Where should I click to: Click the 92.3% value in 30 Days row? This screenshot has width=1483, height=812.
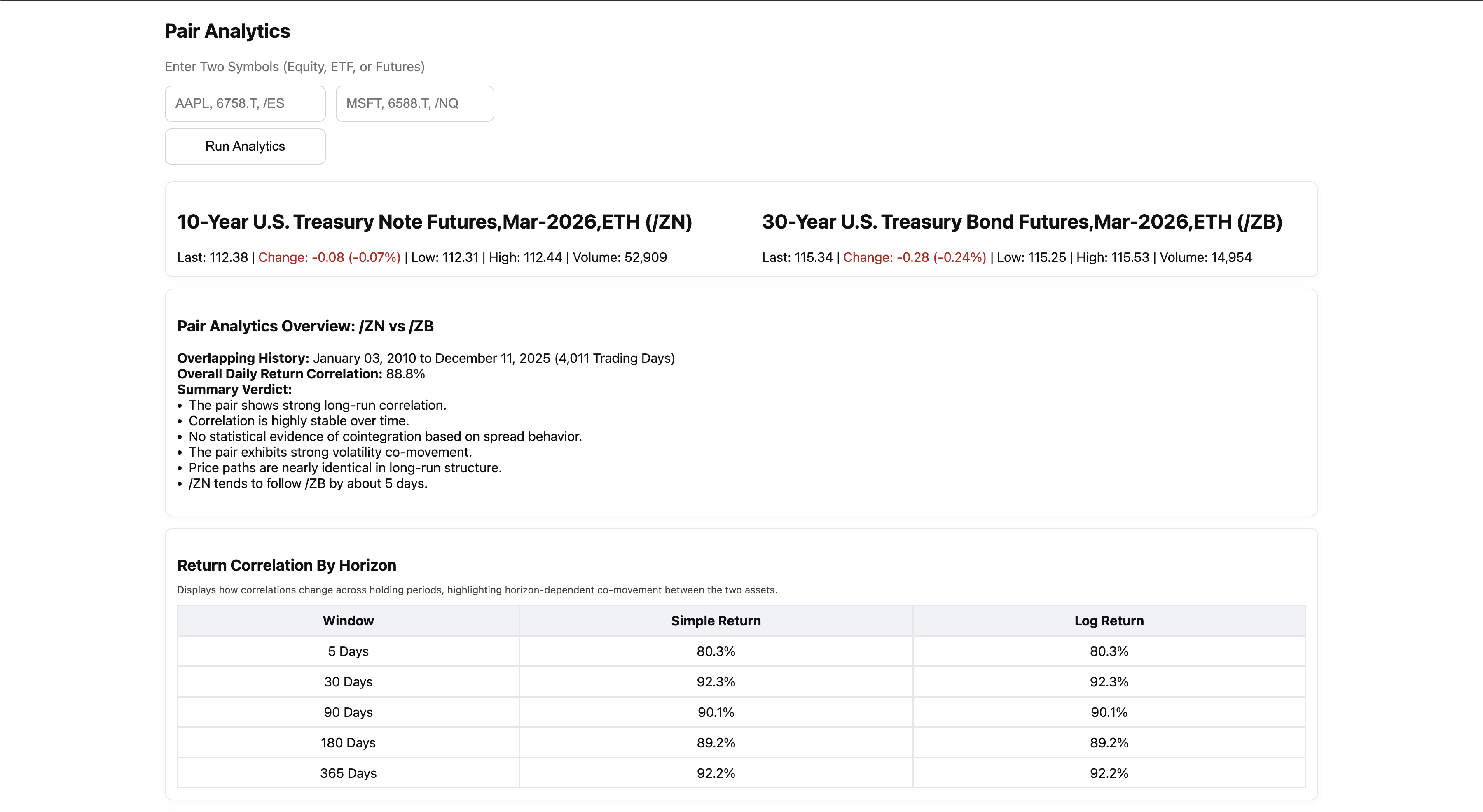[715, 682]
